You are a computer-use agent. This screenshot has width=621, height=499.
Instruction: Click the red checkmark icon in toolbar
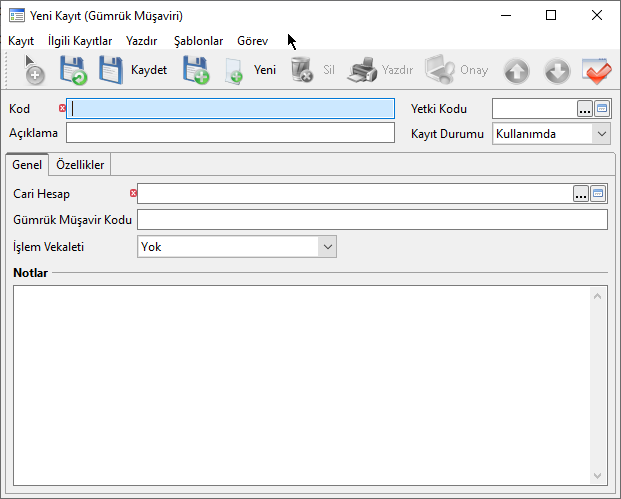(x=597, y=71)
